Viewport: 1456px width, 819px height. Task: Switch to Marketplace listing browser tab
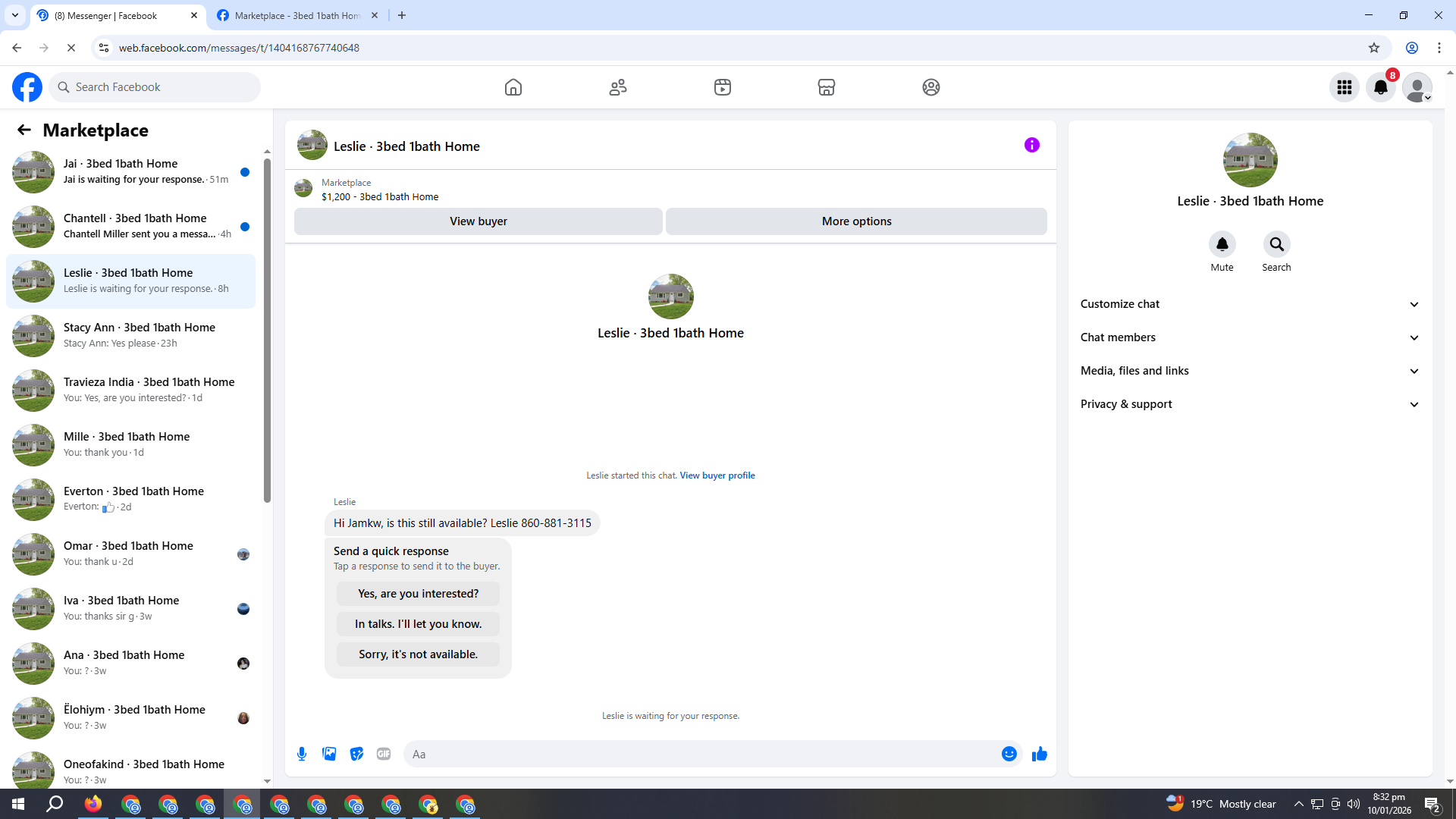[x=296, y=15]
